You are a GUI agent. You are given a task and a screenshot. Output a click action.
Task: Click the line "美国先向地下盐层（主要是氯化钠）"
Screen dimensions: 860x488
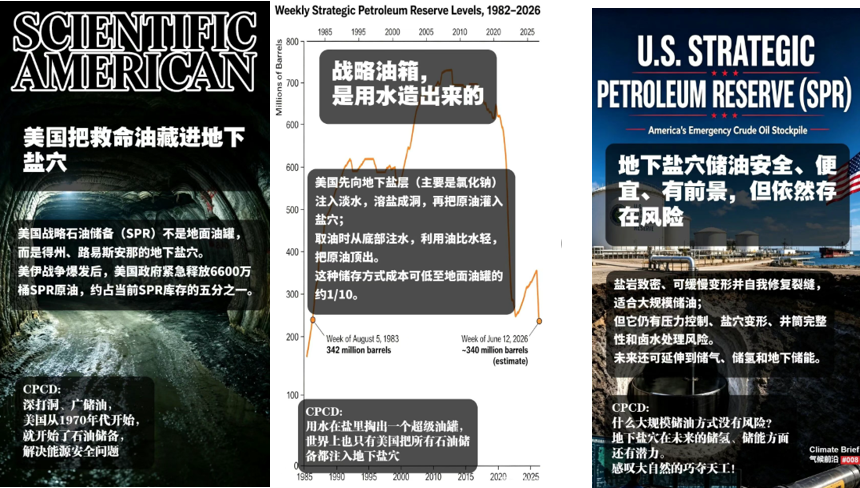pos(406,182)
